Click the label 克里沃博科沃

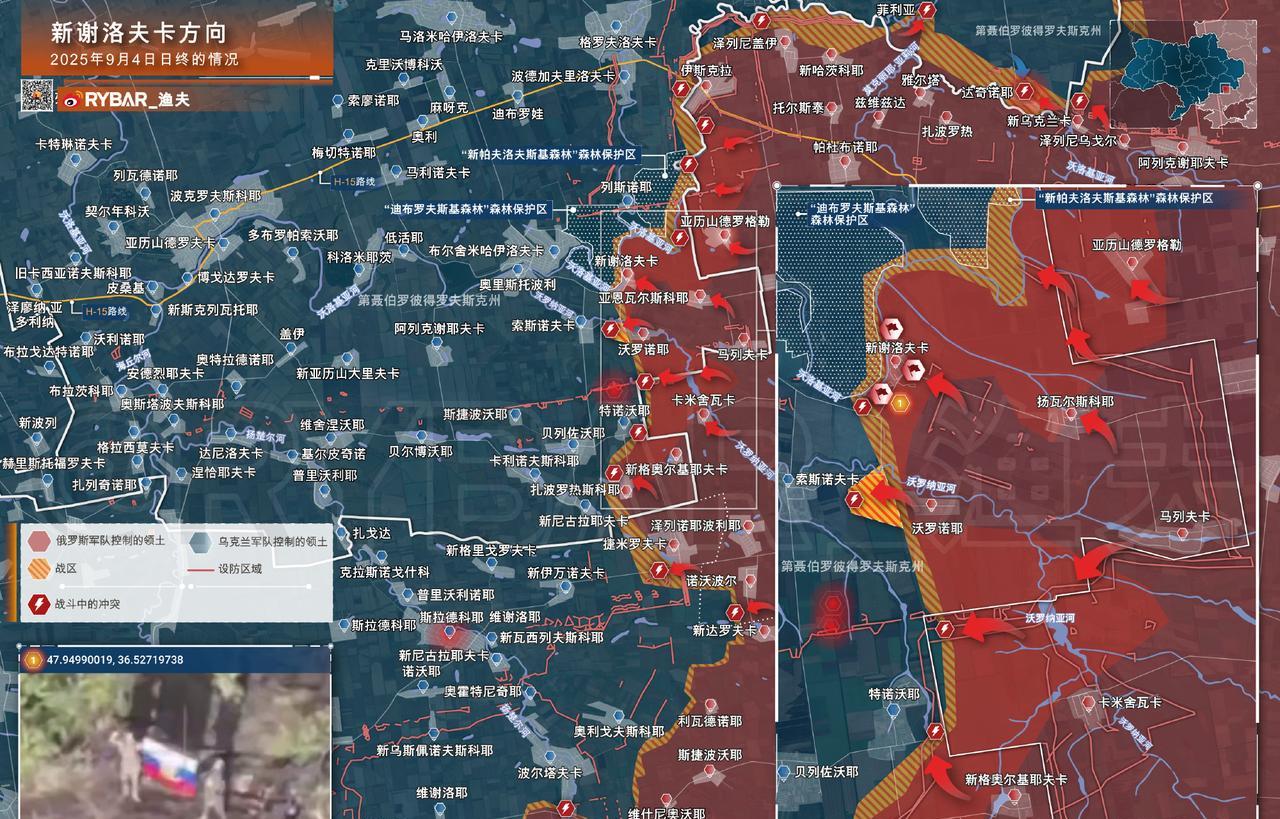point(404,63)
